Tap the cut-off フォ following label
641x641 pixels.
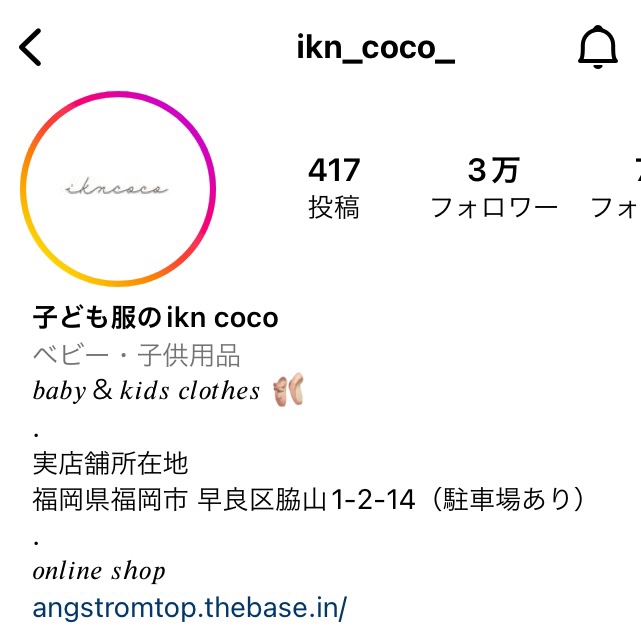pos(616,207)
